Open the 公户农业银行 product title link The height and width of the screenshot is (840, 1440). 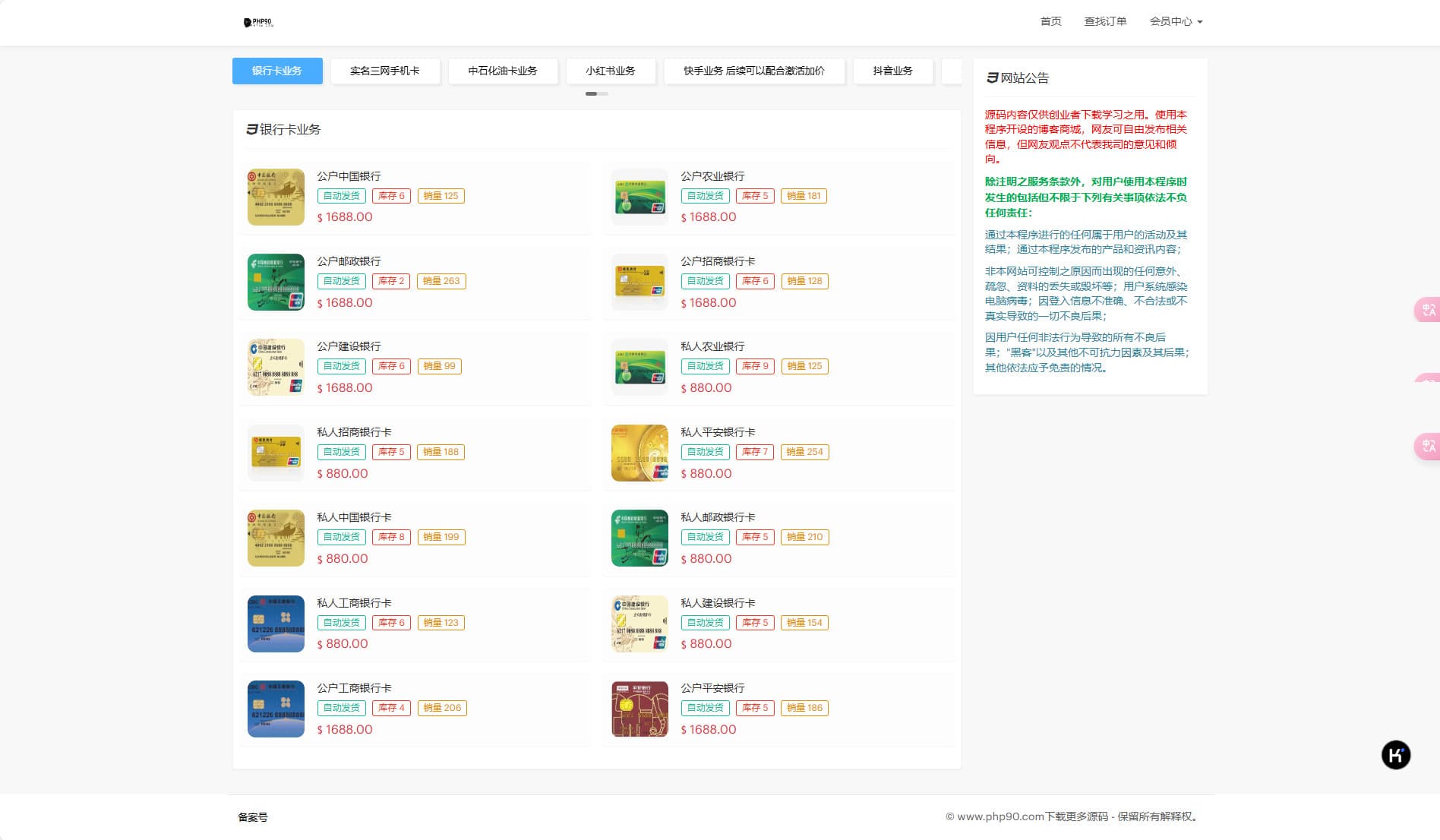coord(712,175)
